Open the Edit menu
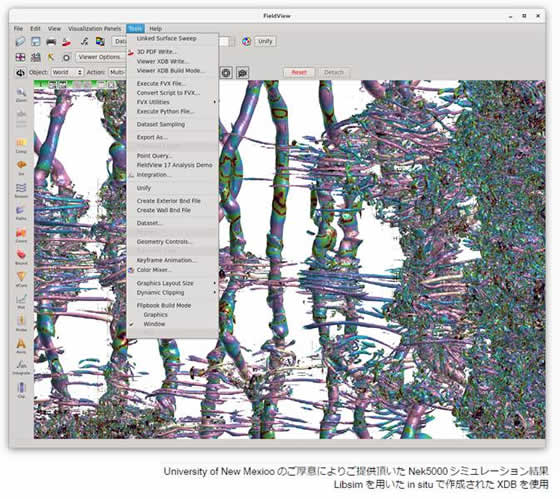560x499 pixels. coord(35,29)
